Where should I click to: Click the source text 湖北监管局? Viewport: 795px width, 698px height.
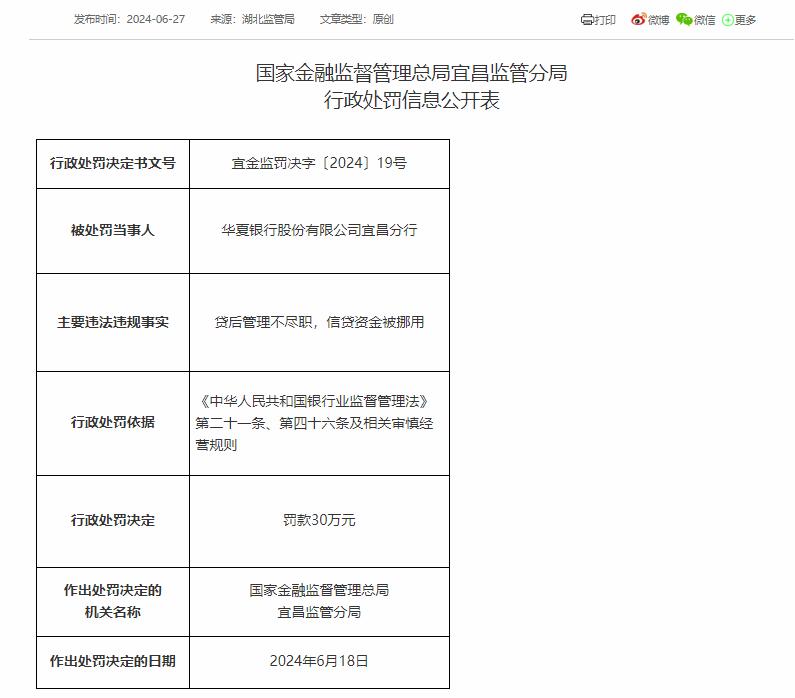click(x=268, y=19)
